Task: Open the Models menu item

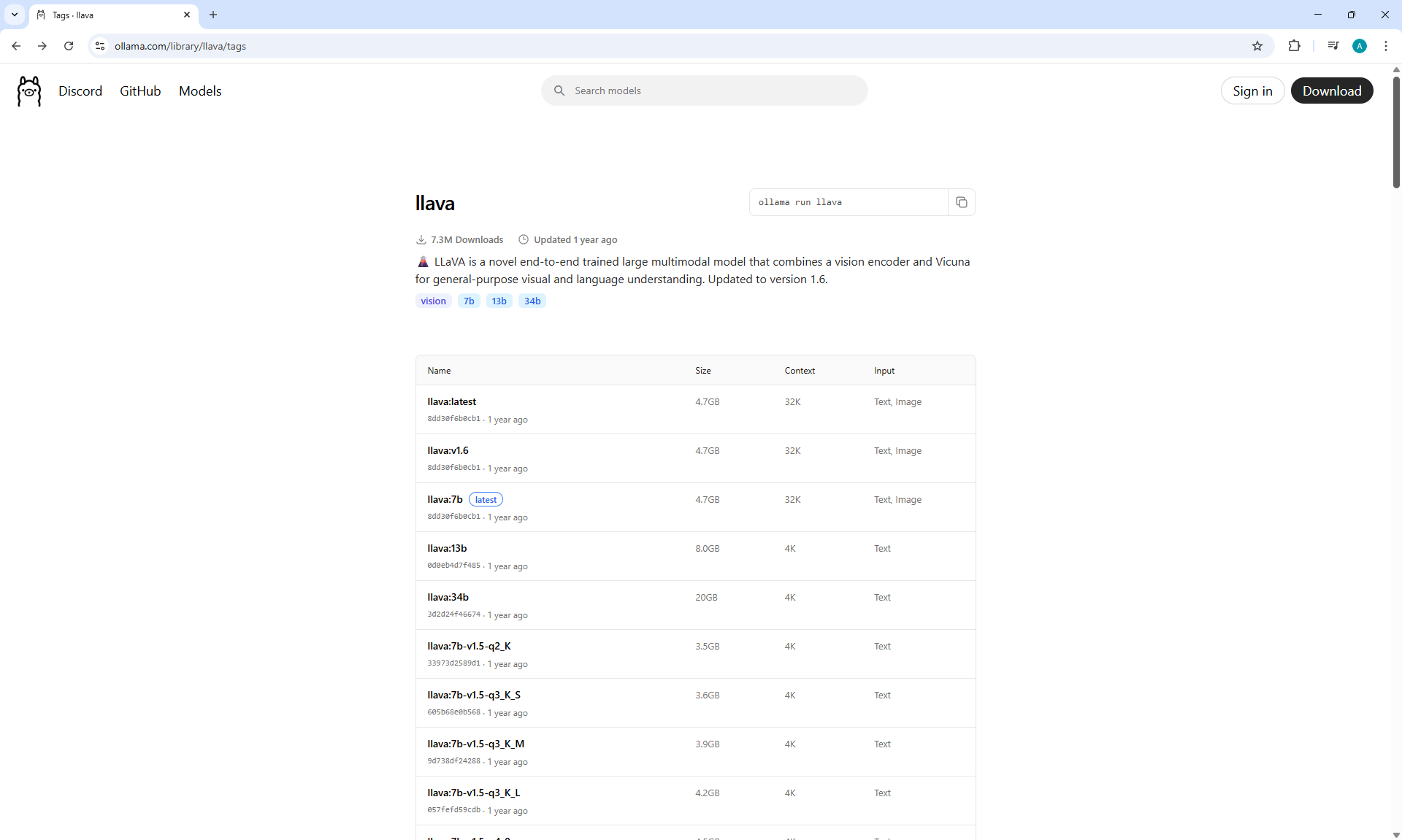Action: point(200,91)
